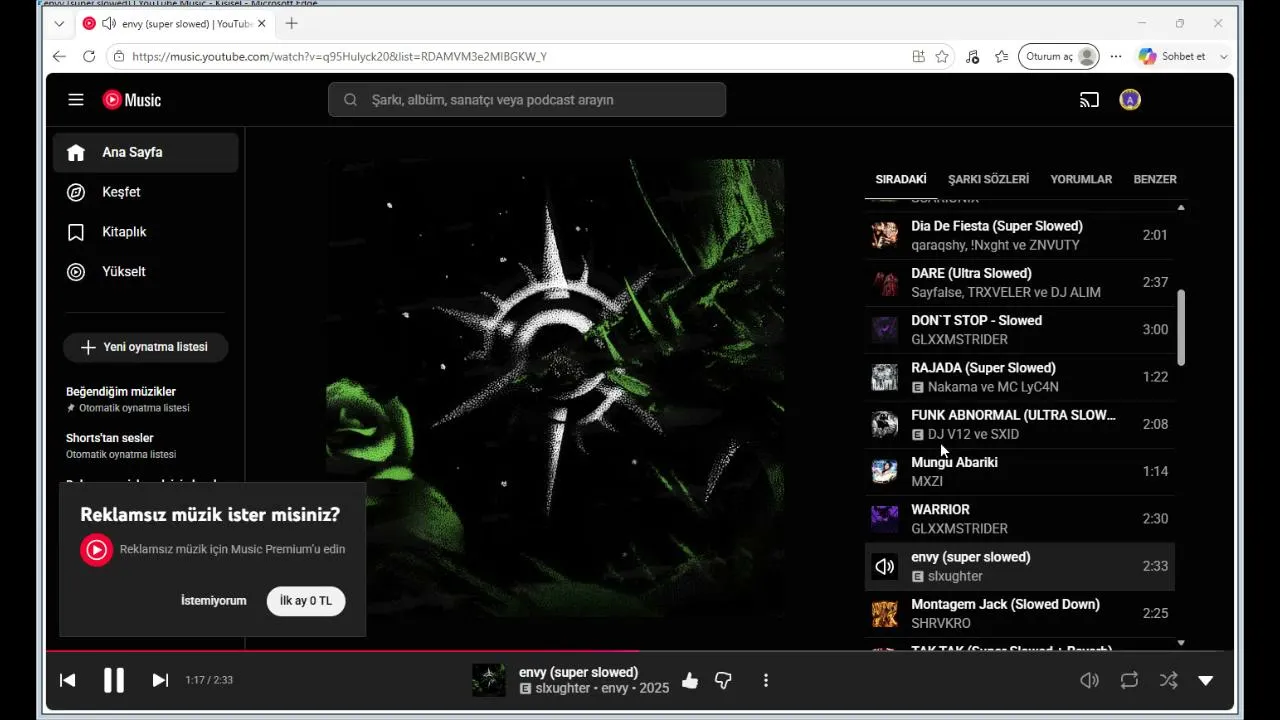Close the envy (super slowed) tab
This screenshot has height=720, width=1280.
(x=262, y=23)
